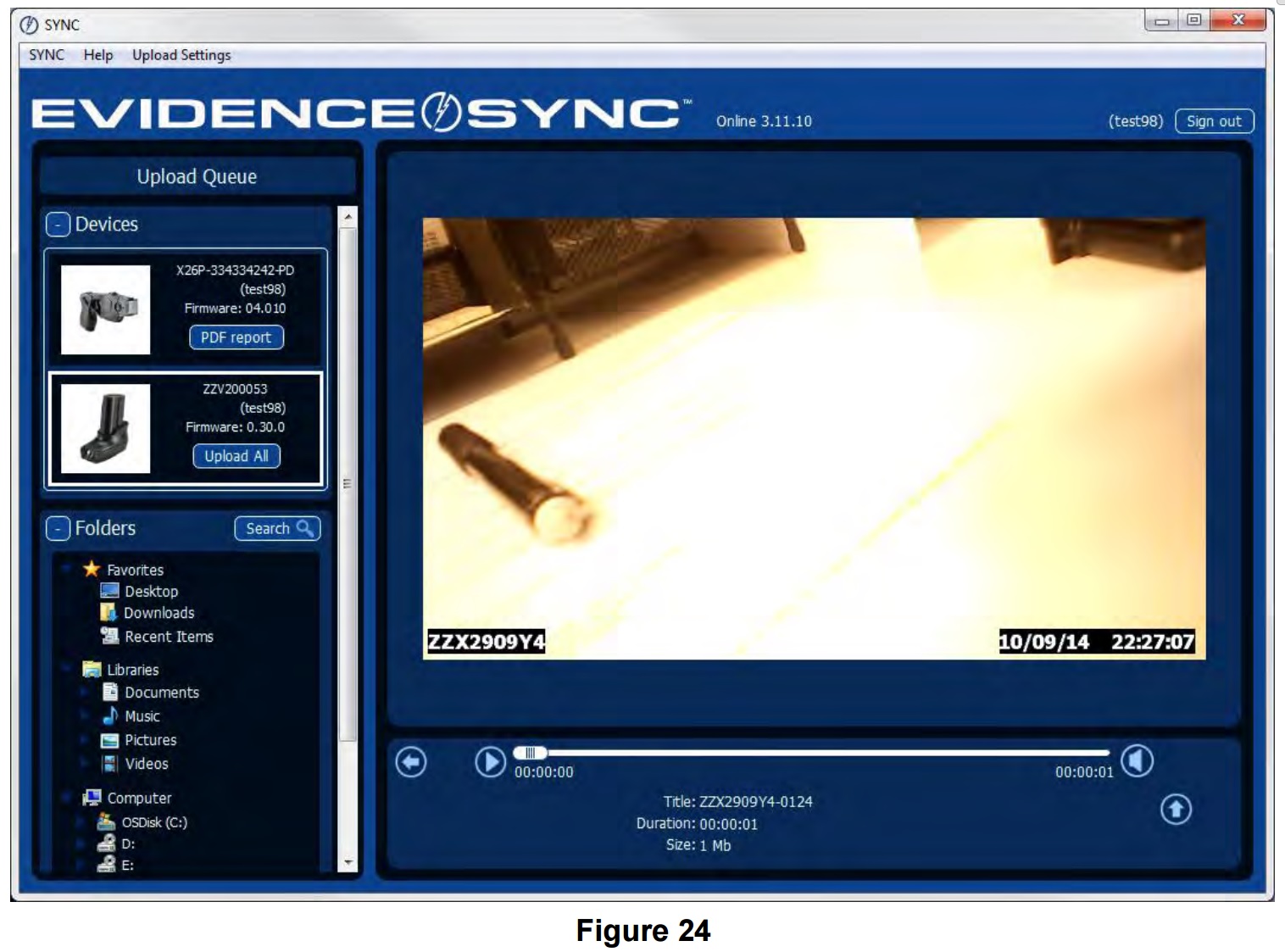This screenshot has width=1285, height=952.
Task: Select the Favorites star in the folder tree
Action: 93,570
